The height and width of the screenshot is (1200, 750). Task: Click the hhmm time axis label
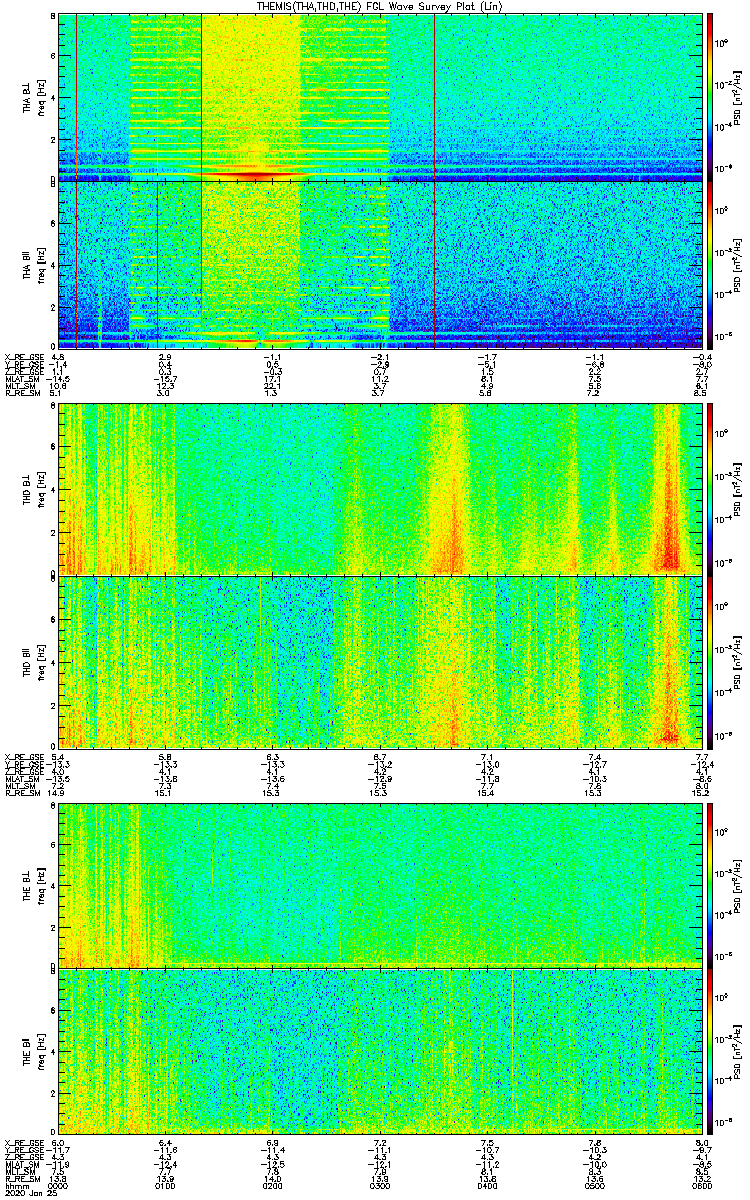(17, 1184)
